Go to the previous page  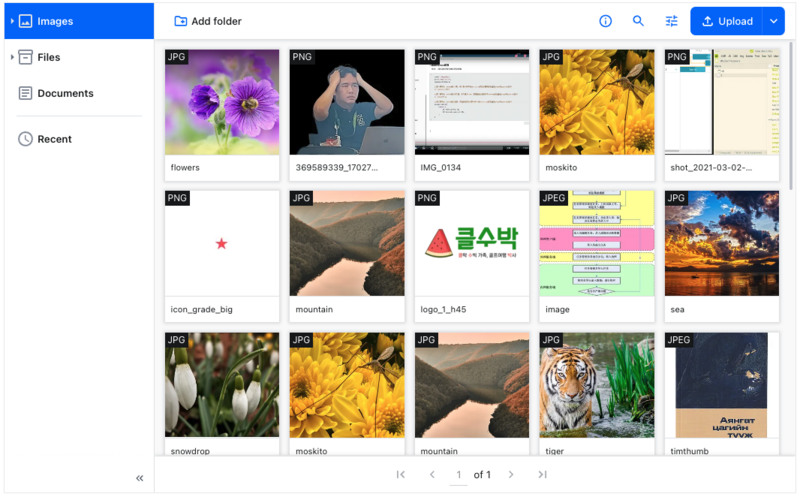coord(432,474)
